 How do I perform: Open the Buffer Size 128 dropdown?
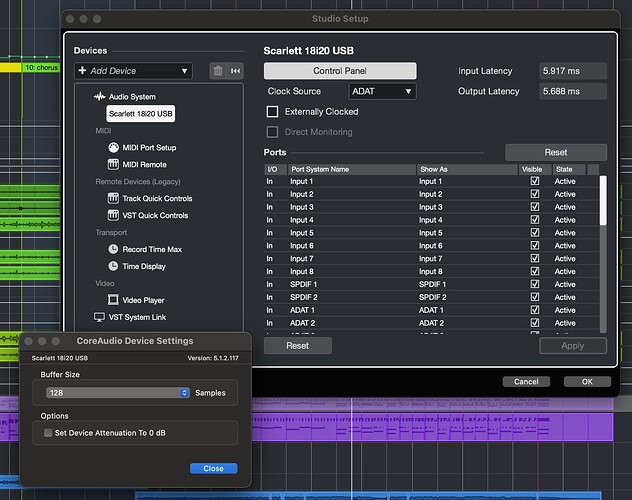pyautogui.click(x=117, y=393)
